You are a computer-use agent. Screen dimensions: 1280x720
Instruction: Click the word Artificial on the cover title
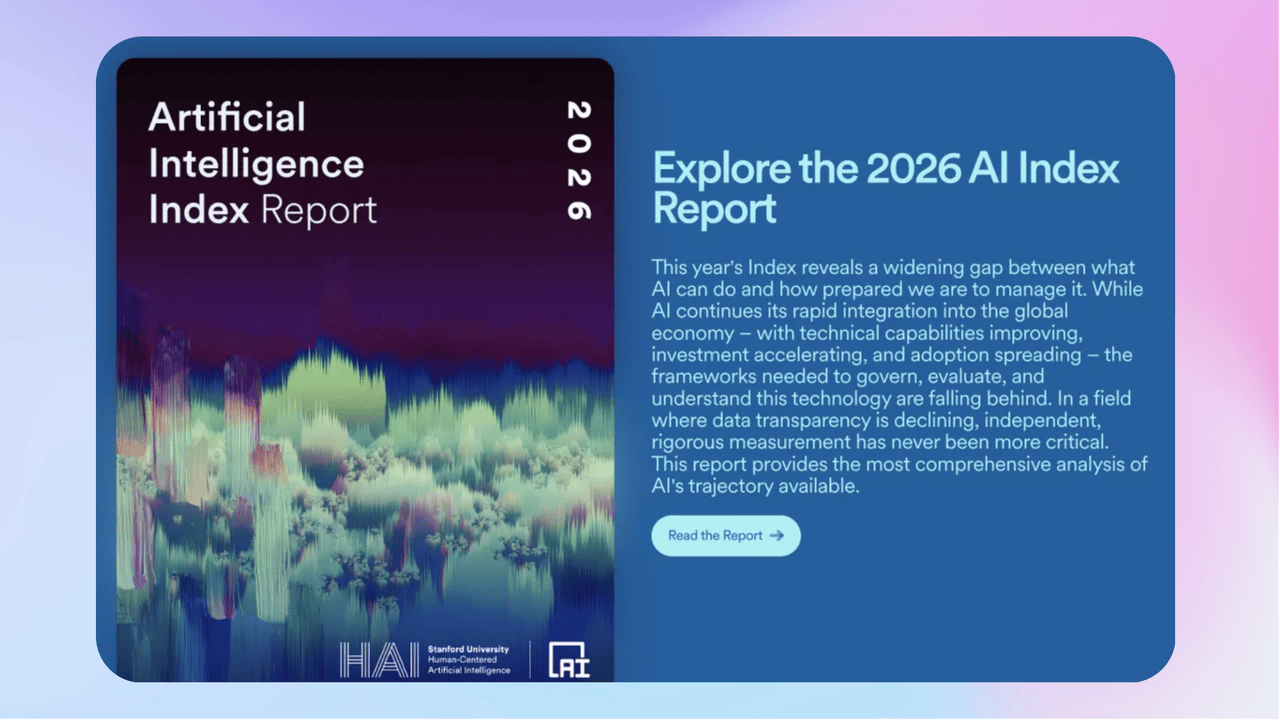coord(227,117)
